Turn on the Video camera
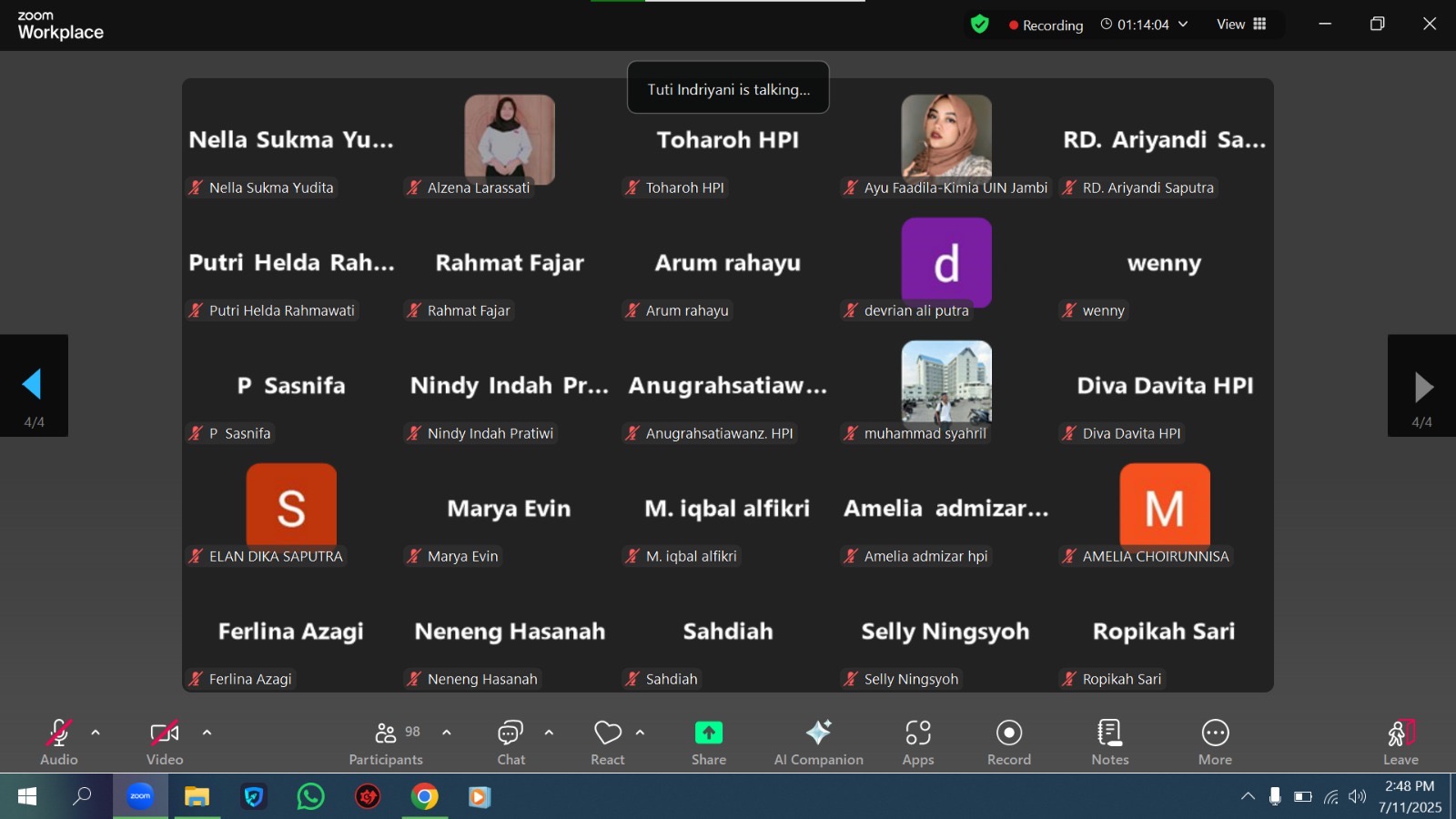The height and width of the screenshot is (819, 1456). click(165, 743)
